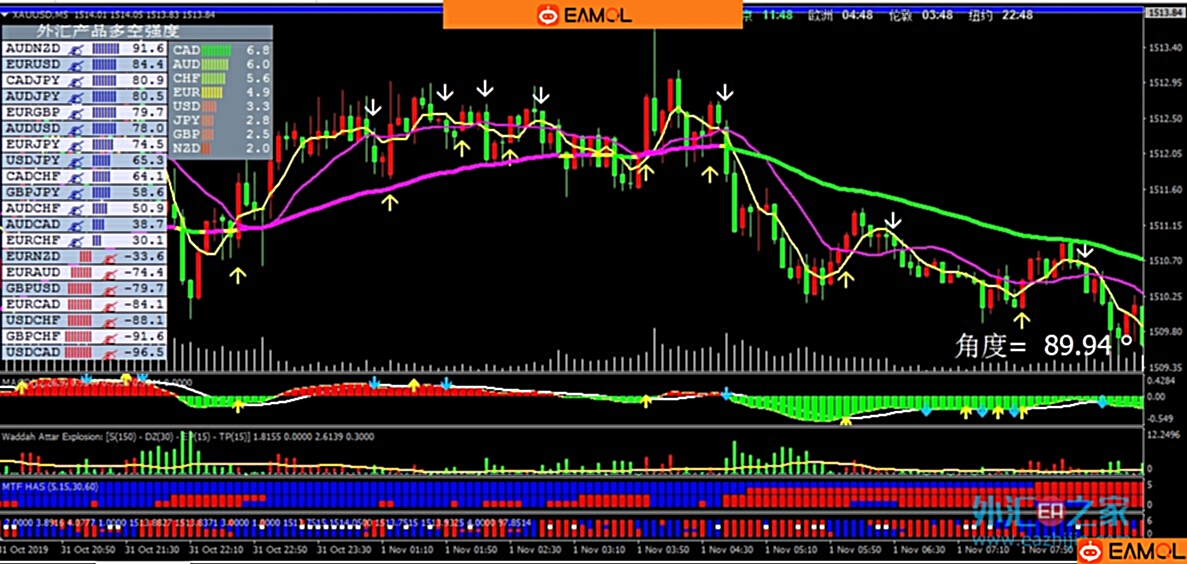Click the 84.4 strength value for EURUSD
The image size is (1187, 564).
pyautogui.click(x=148, y=64)
